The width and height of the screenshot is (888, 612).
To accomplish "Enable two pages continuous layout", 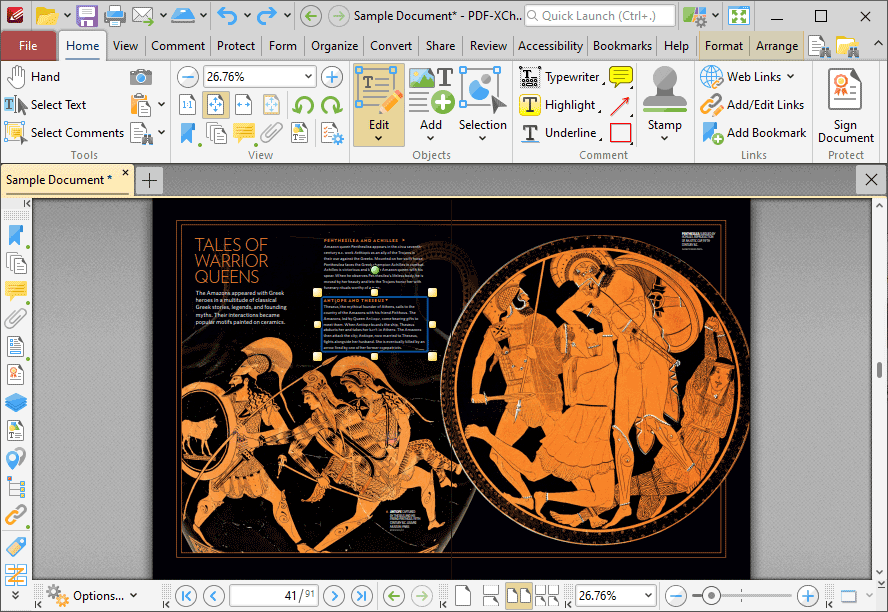I will point(547,596).
